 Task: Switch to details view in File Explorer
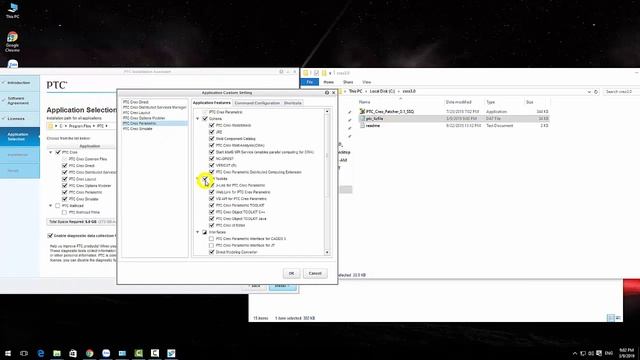tap(611, 318)
